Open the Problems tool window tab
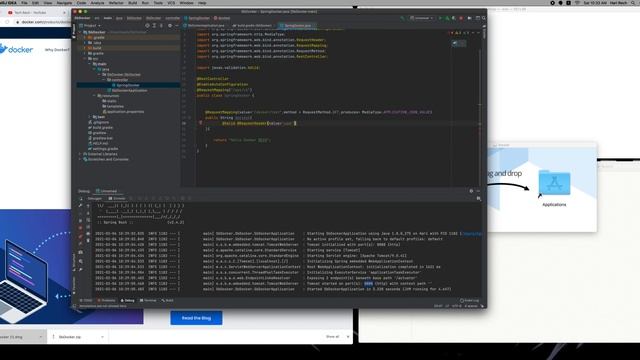 pyautogui.click(x=107, y=300)
